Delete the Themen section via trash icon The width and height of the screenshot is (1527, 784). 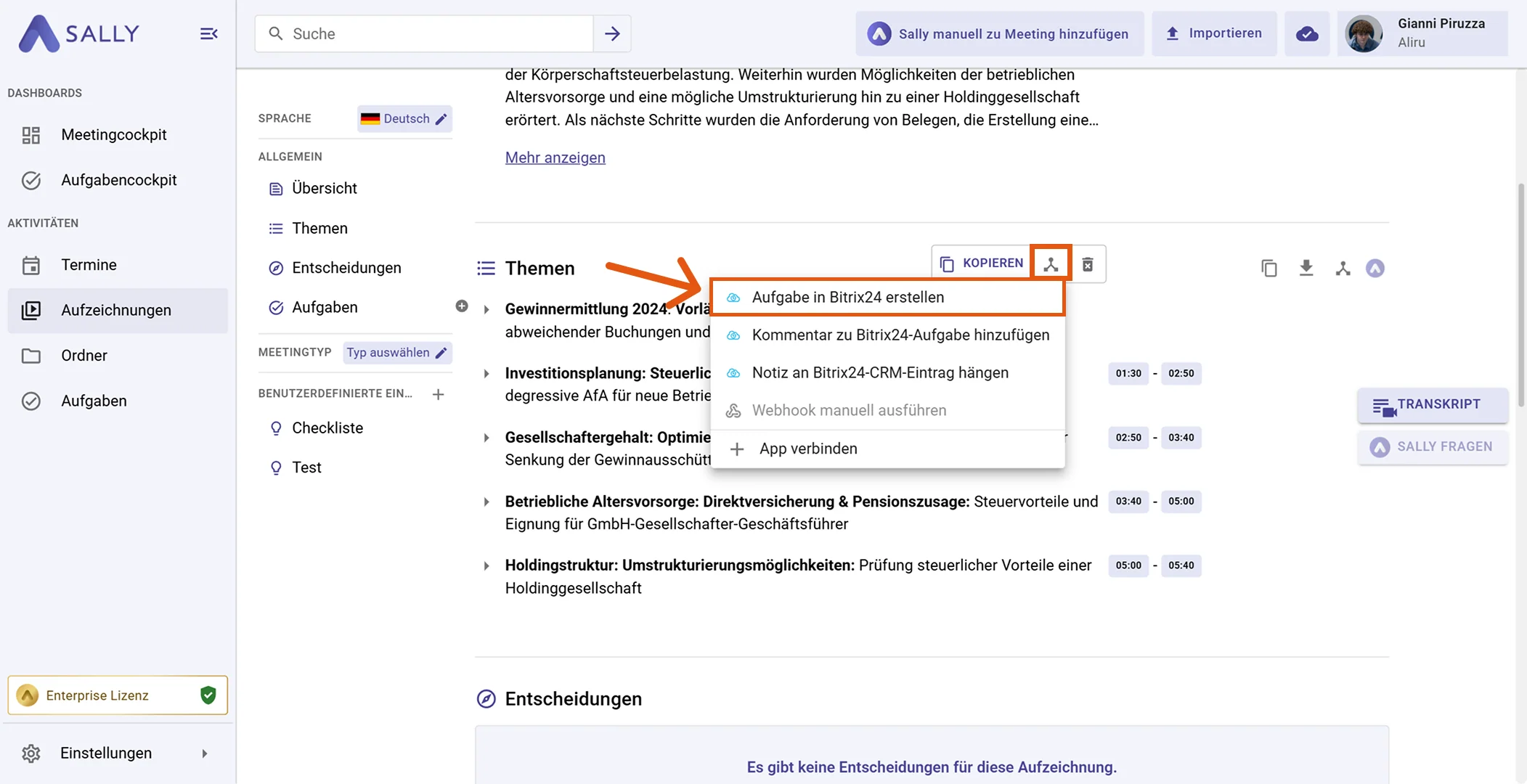point(1088,264)
